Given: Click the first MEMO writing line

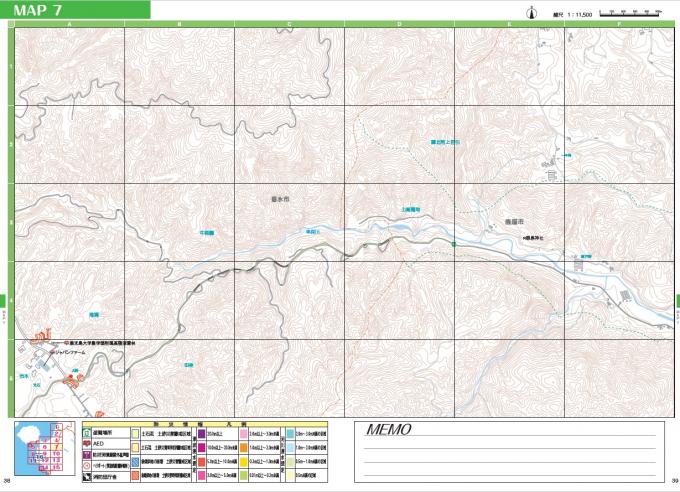Looking at the screenshot, I should 510,436.
